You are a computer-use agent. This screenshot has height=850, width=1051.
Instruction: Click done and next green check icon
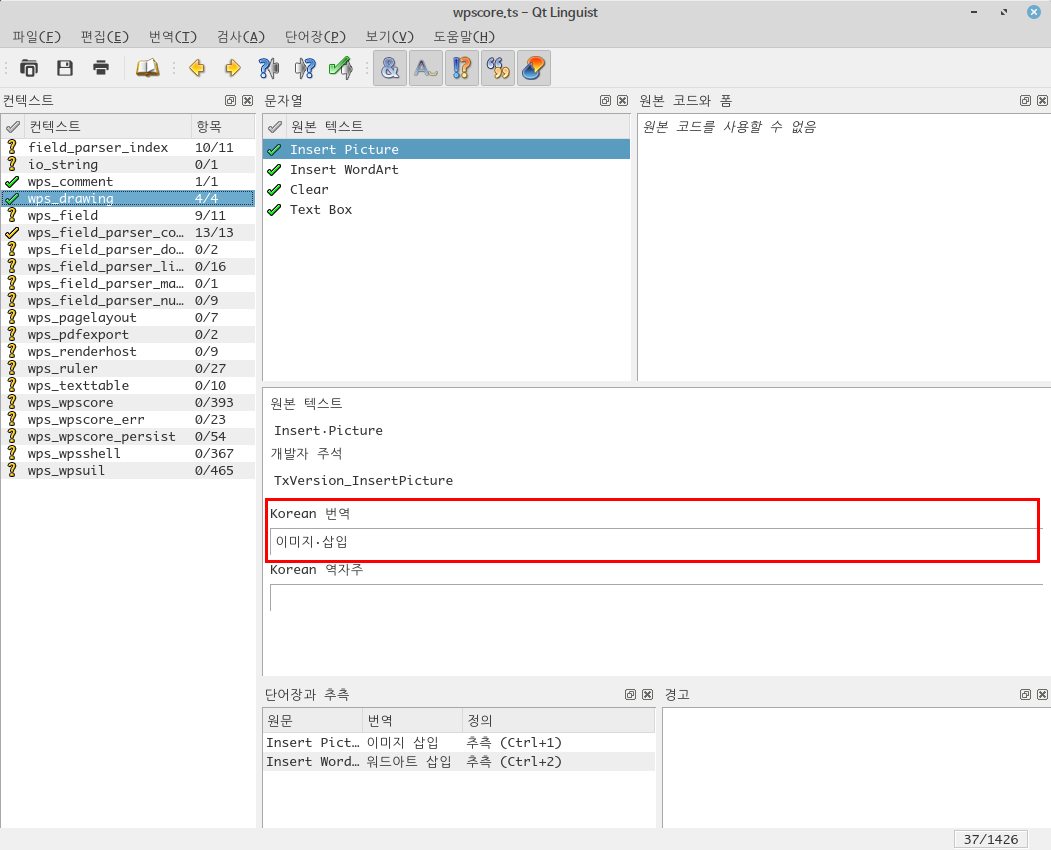(x=341, y=68)
